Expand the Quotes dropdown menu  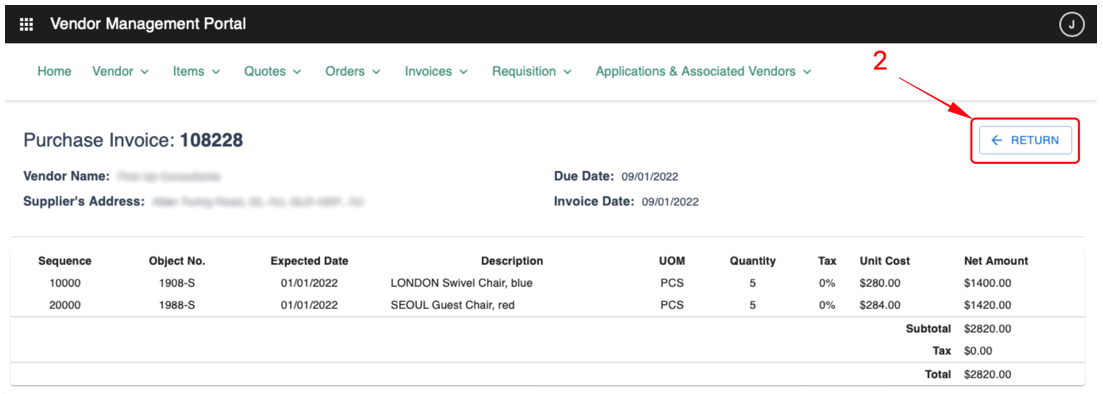click(273, 71)
